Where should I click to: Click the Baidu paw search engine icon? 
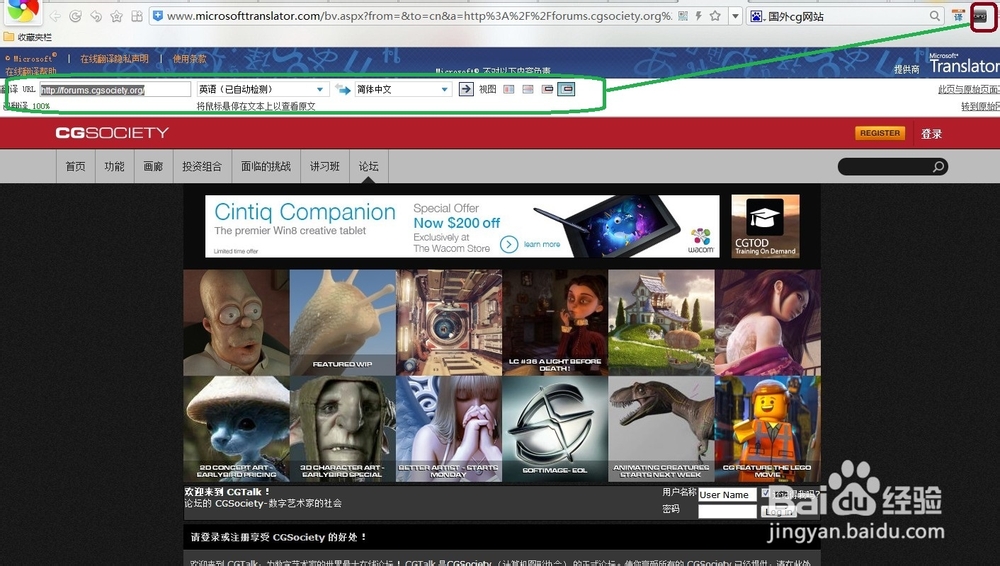pos(756,16)
